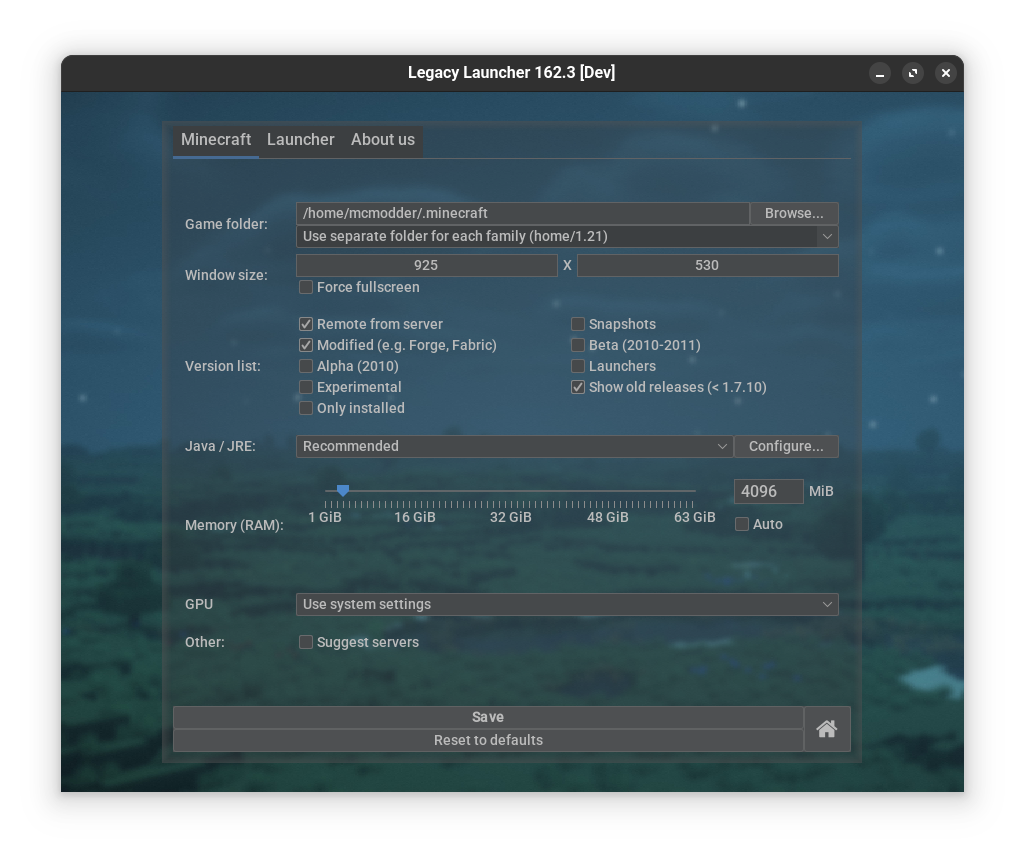Open the Launcher tab

point(300,140)
